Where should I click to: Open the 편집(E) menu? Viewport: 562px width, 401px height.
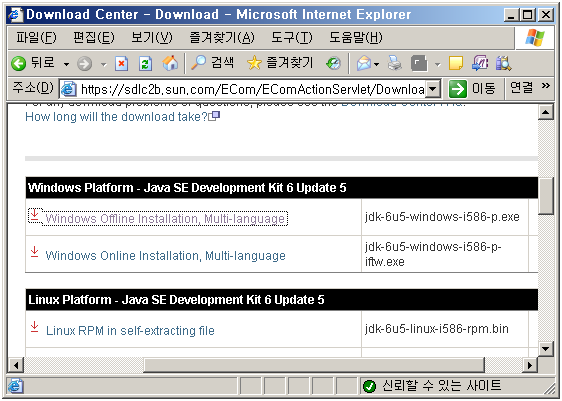pyautogui.click(x=94, y=37)
